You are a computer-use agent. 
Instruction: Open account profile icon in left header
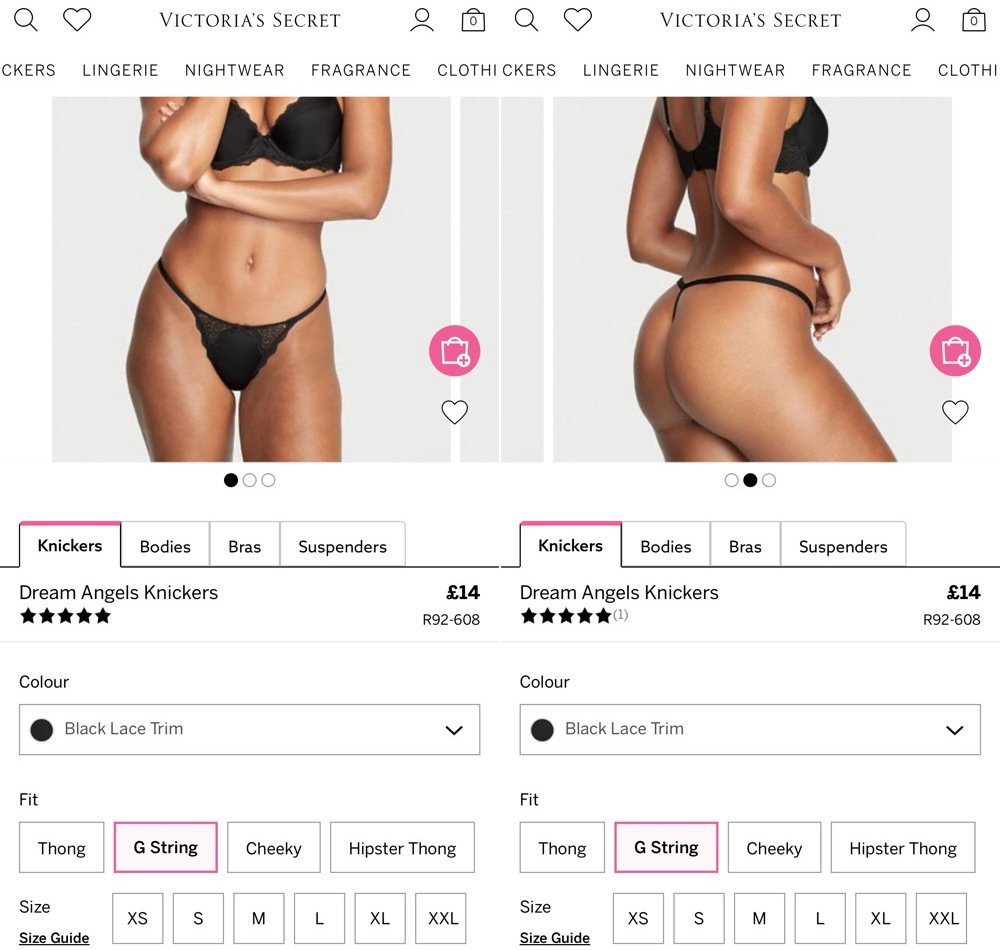[x=422, y=20]
